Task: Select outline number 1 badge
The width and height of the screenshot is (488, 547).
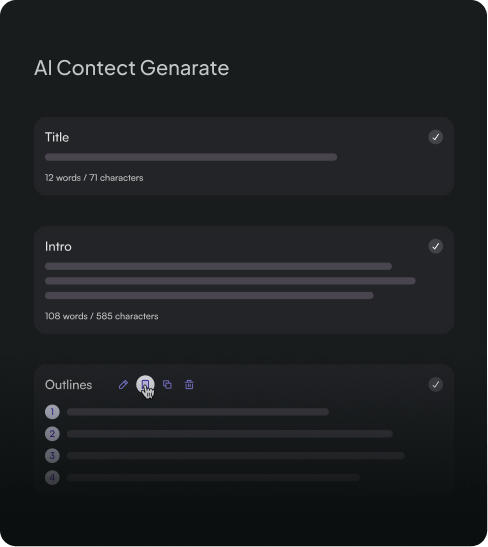Action: tap(52, 412)
